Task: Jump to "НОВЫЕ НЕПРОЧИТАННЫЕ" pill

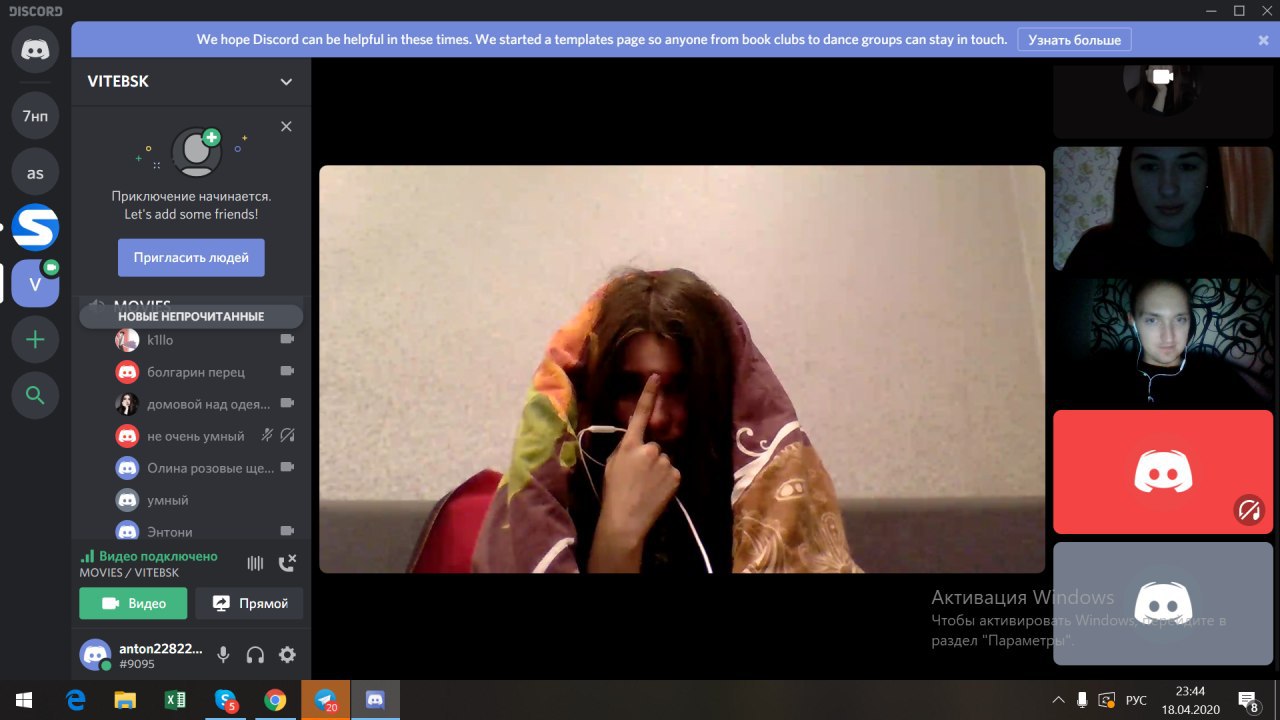Action: click(x=191, y=316)
